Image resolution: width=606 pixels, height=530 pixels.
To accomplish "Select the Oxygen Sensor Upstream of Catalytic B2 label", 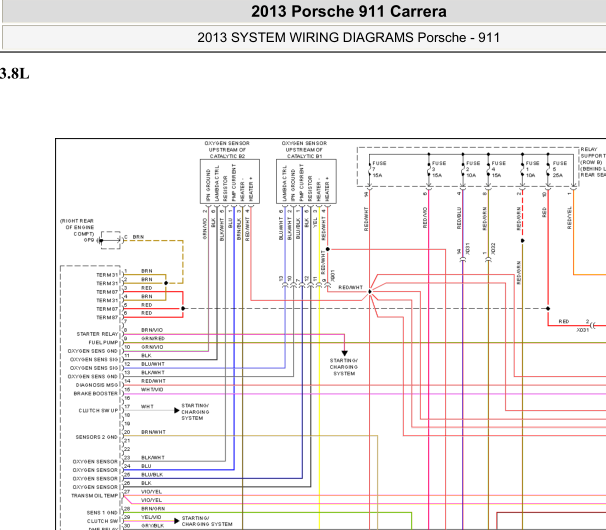I will pyautogui.click(x=227, y=150).
